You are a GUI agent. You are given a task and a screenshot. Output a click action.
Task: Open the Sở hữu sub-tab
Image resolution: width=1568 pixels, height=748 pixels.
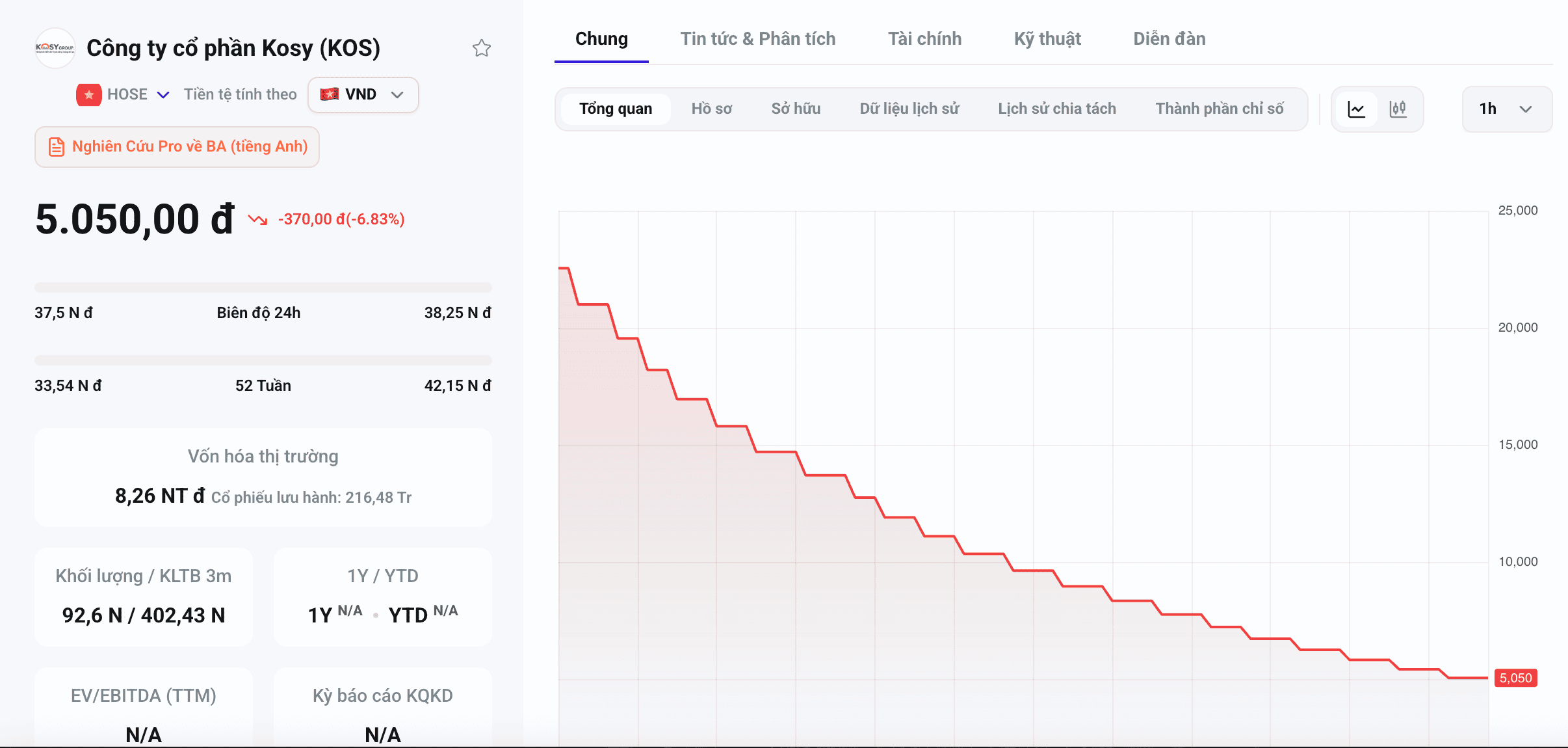click(x=796, y=109)
